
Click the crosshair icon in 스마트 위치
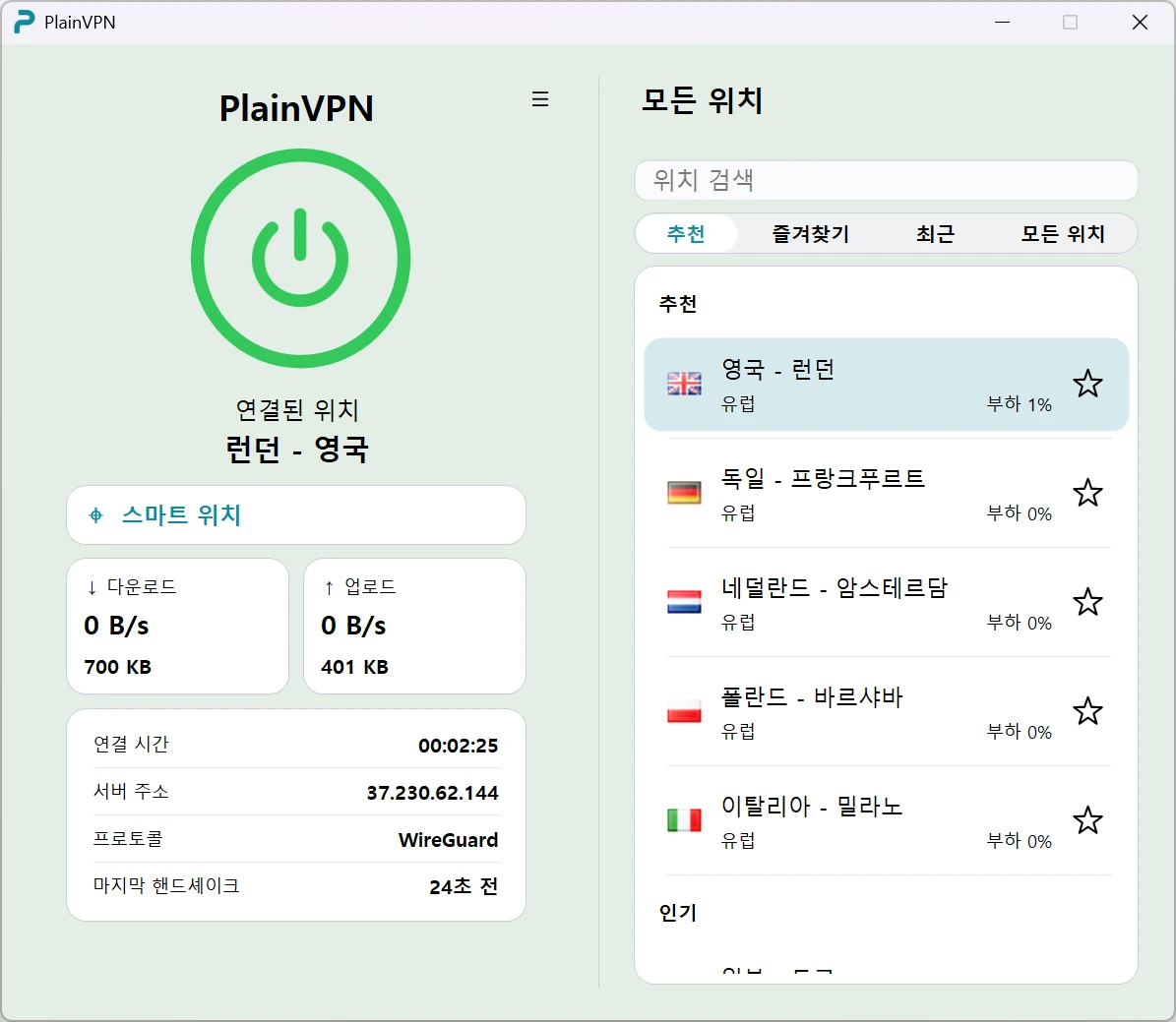point(96,515)
